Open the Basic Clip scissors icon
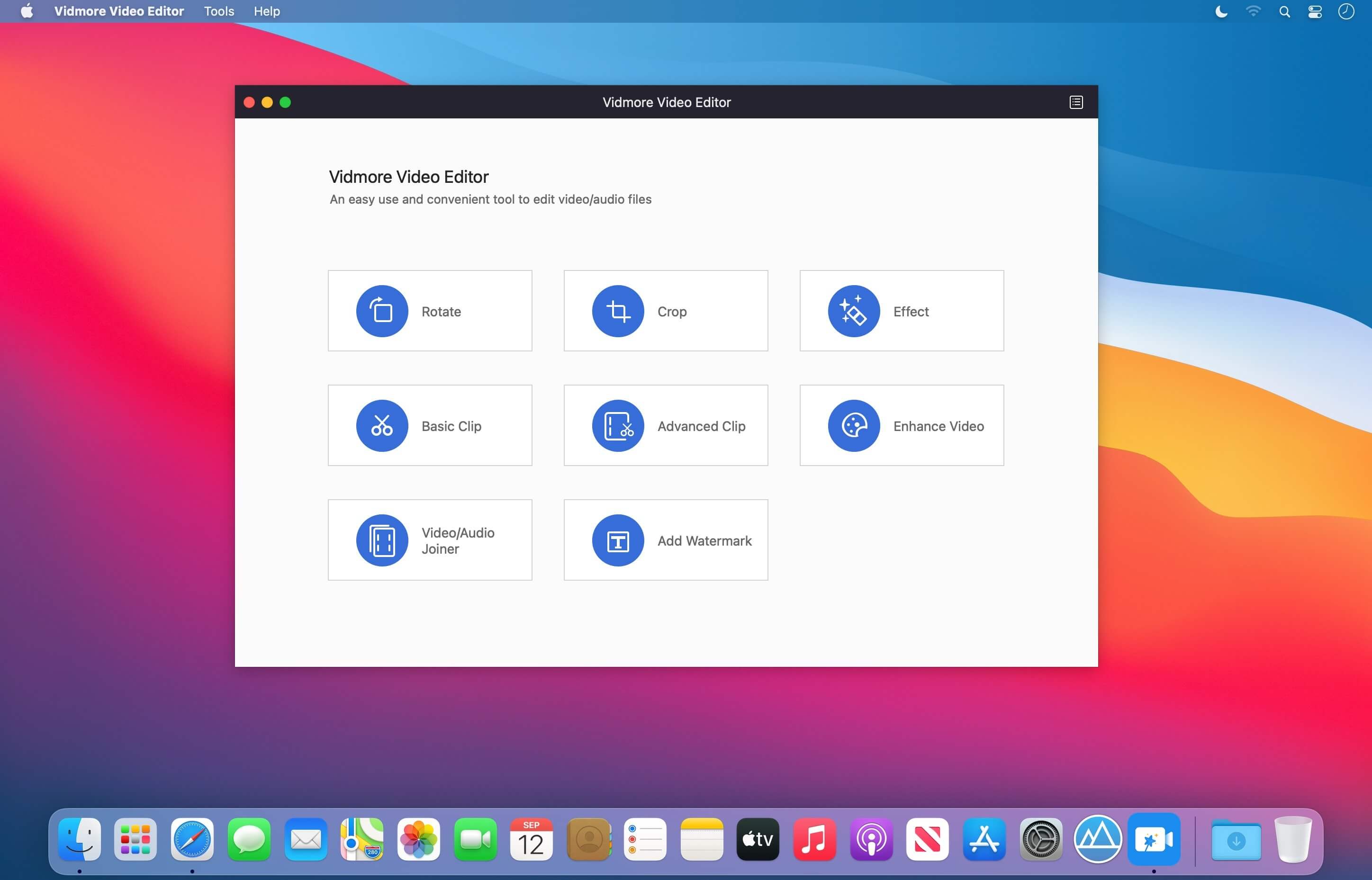This screenshot has width=1372, height=880. (382, 426)
